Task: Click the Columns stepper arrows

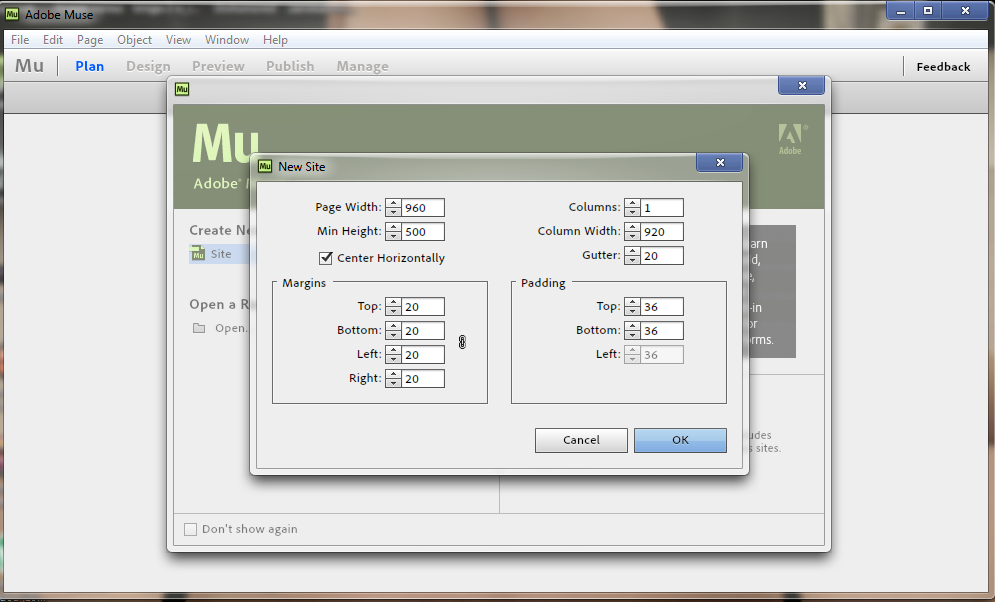Action: click(632, 207)
